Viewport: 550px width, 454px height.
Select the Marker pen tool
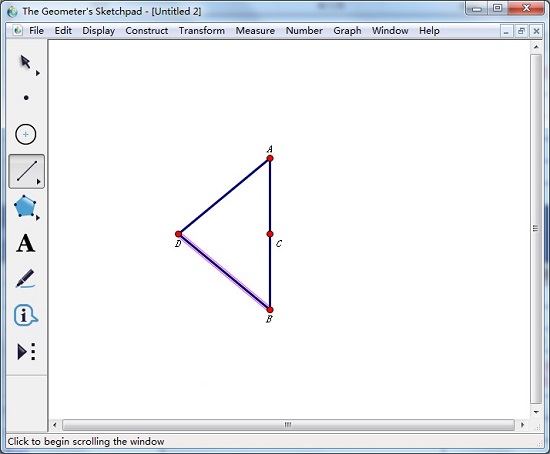pos(25,279)
